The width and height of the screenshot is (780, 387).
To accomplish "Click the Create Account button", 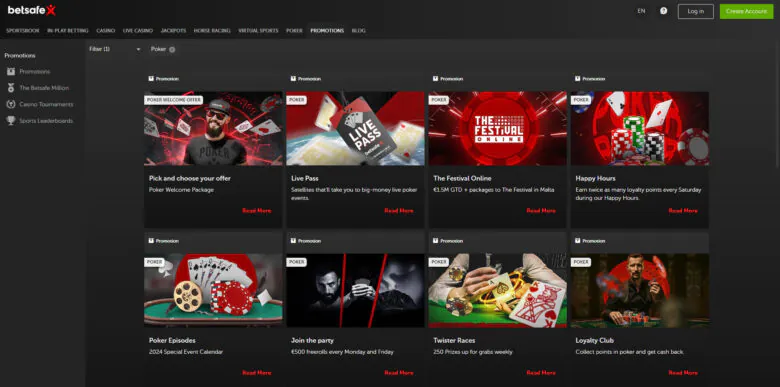I will click(x=746, y=11).
